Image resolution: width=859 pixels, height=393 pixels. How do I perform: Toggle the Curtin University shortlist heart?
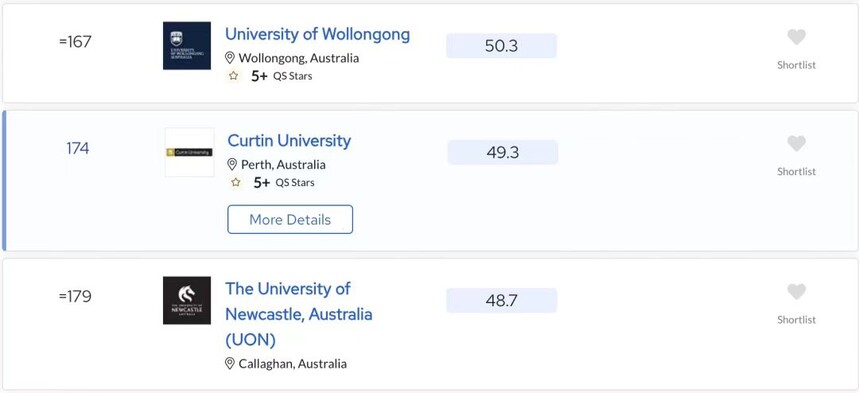[x=796, y=144]
